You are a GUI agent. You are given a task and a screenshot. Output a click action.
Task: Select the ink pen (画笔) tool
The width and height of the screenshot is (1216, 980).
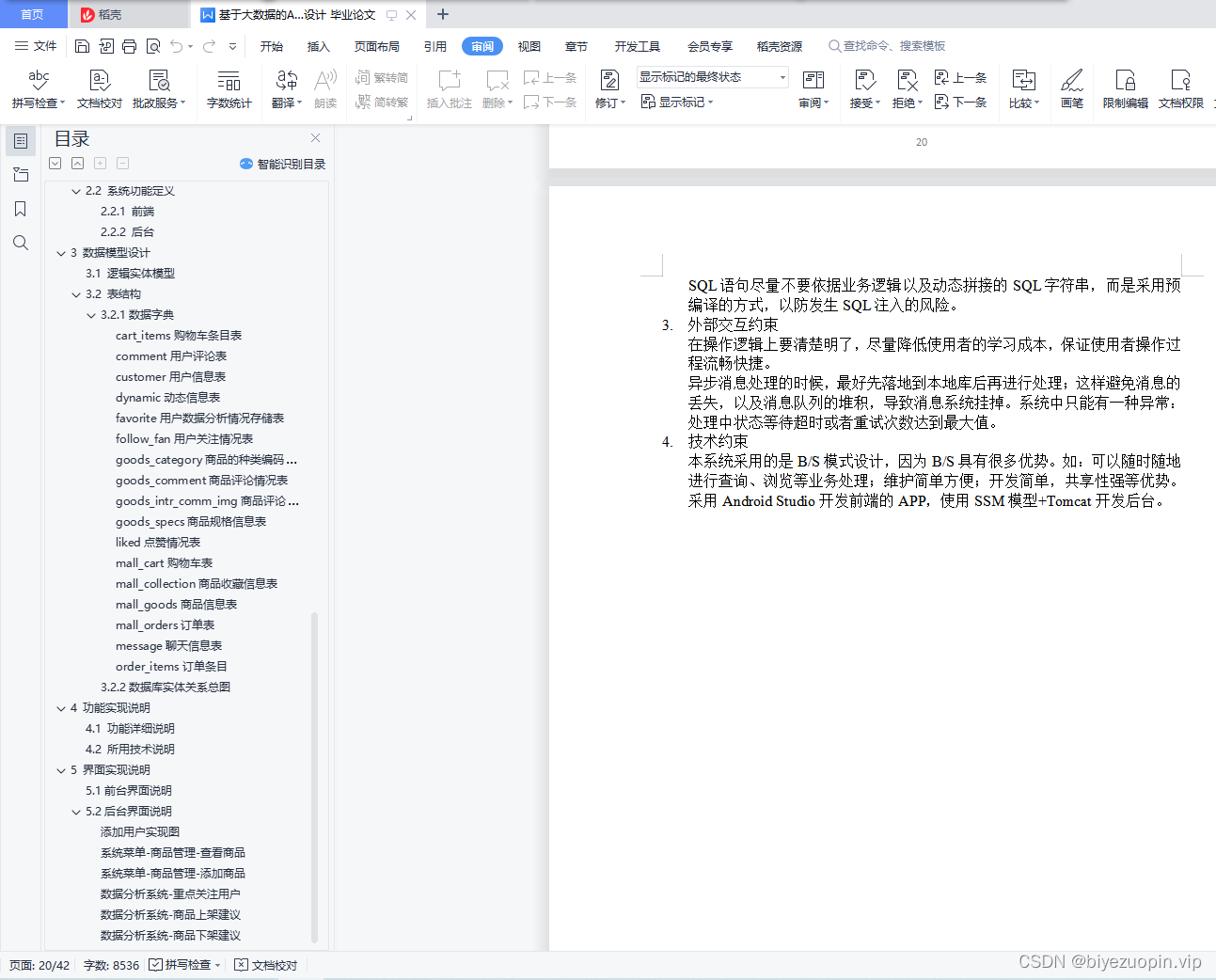point(1072,89)
